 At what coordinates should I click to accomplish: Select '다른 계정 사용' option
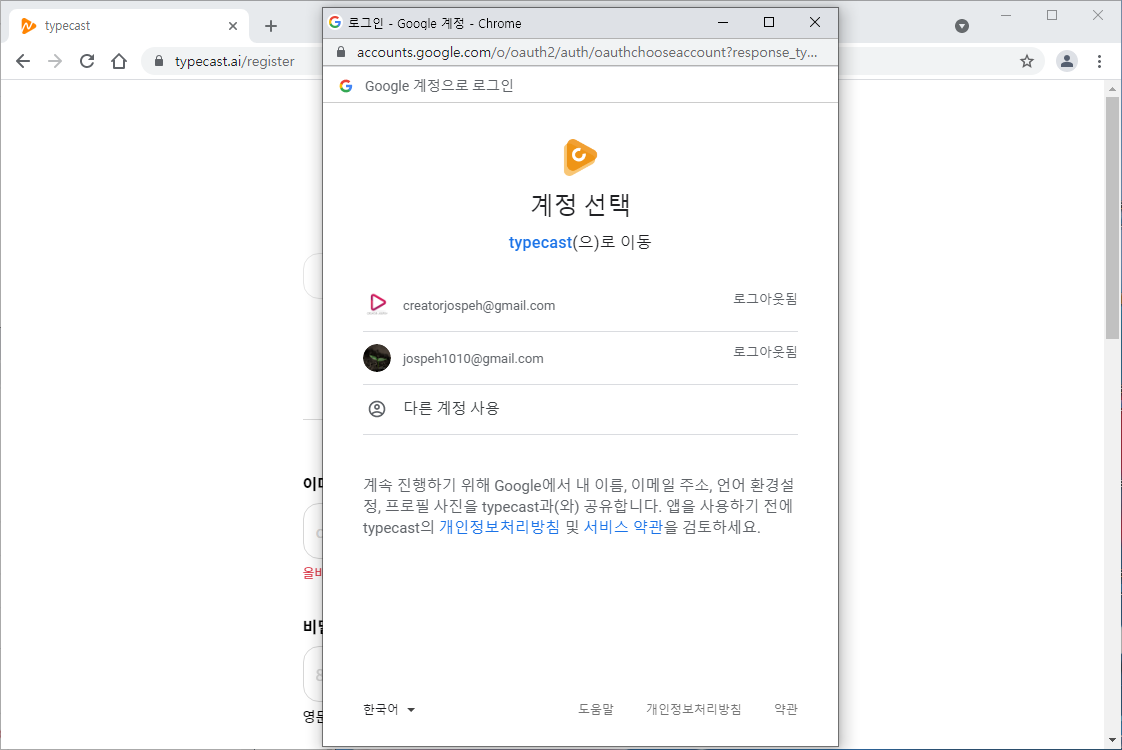(580, 409)
